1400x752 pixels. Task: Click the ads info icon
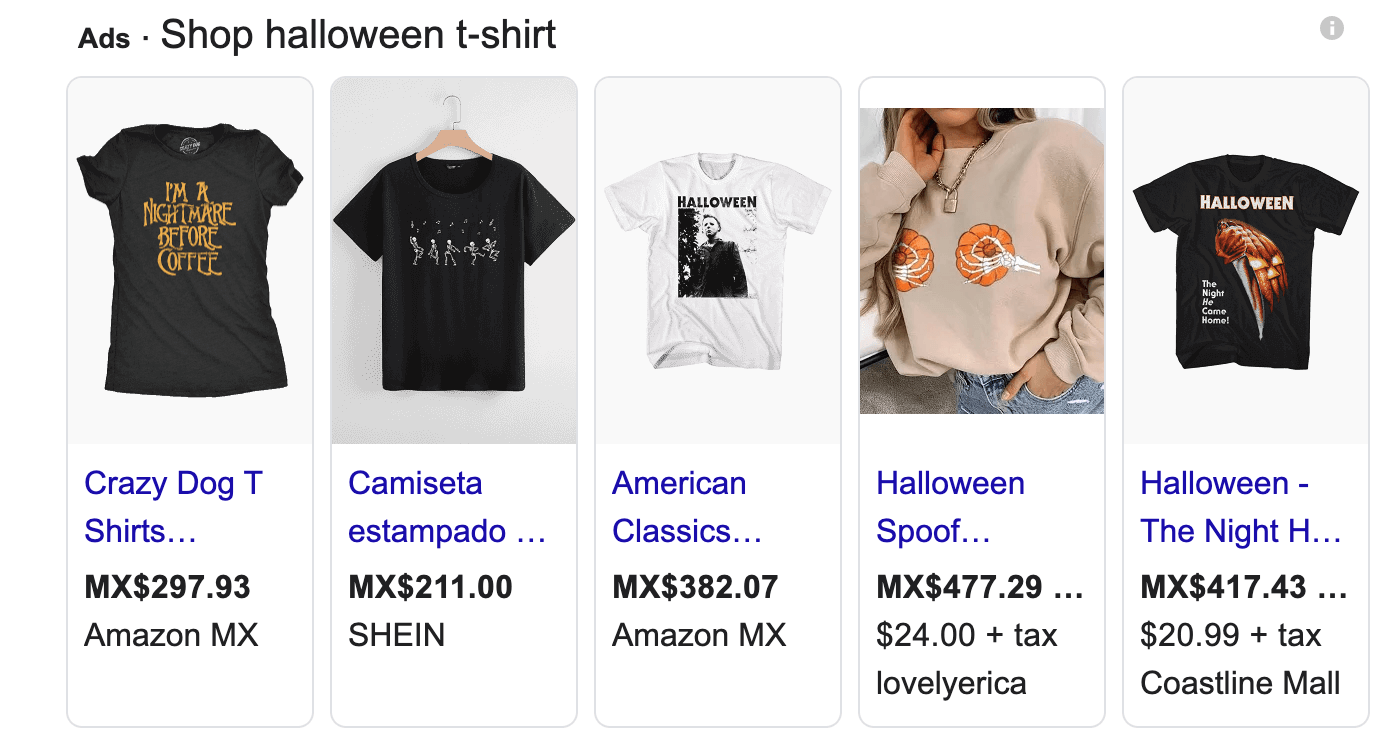click(1331, 28)
